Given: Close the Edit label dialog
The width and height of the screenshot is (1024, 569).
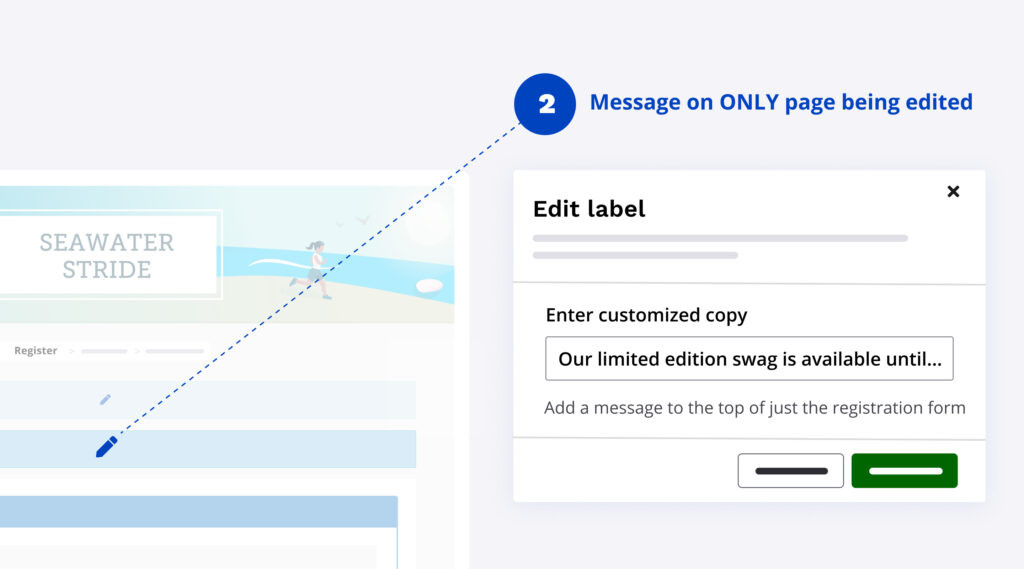Looking at the screenshot, I should pyautogui.click(x=953, y=191).
